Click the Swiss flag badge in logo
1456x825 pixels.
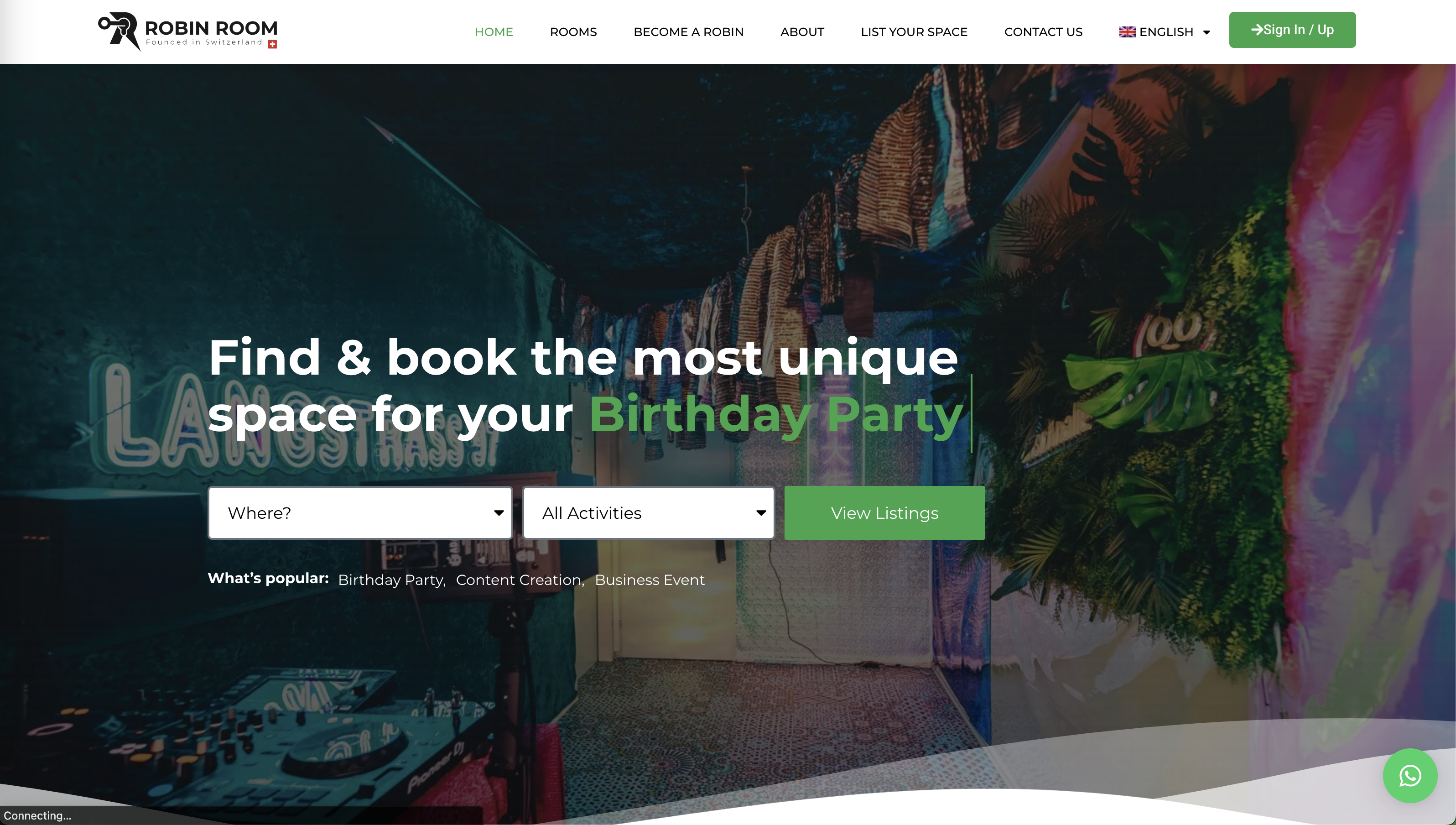pos(272,44)
